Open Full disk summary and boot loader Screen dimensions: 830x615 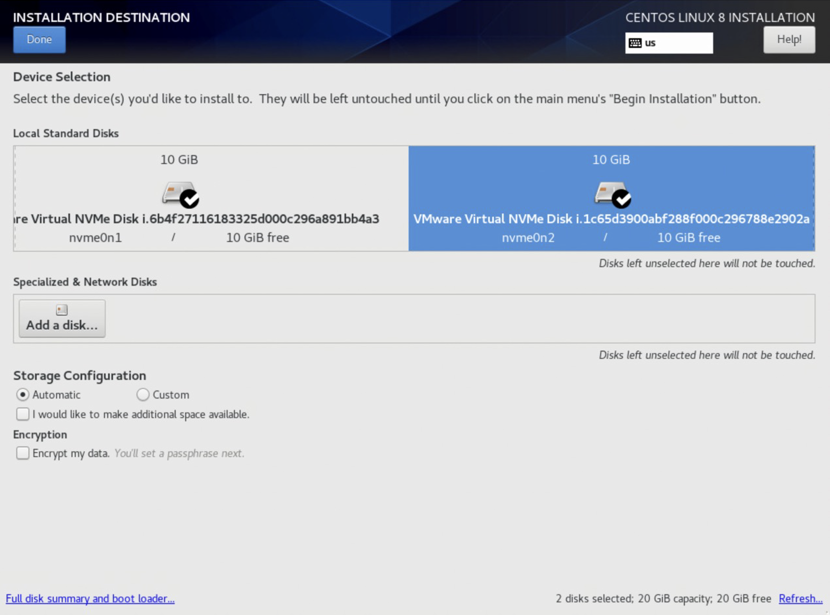[x=90, y=598]
